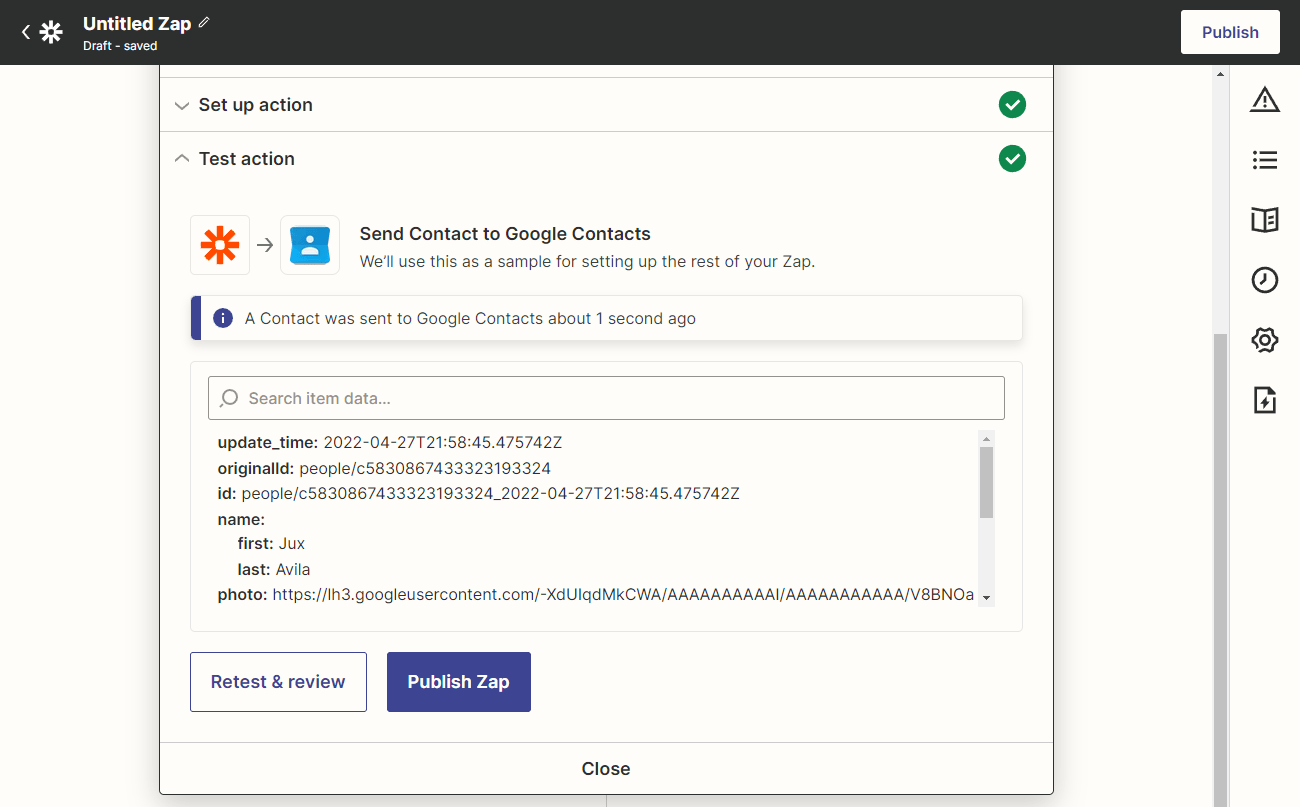This screenshot has height=807, width=1300.
Task: Open the warning triangle status panel
Action: 1265,99
